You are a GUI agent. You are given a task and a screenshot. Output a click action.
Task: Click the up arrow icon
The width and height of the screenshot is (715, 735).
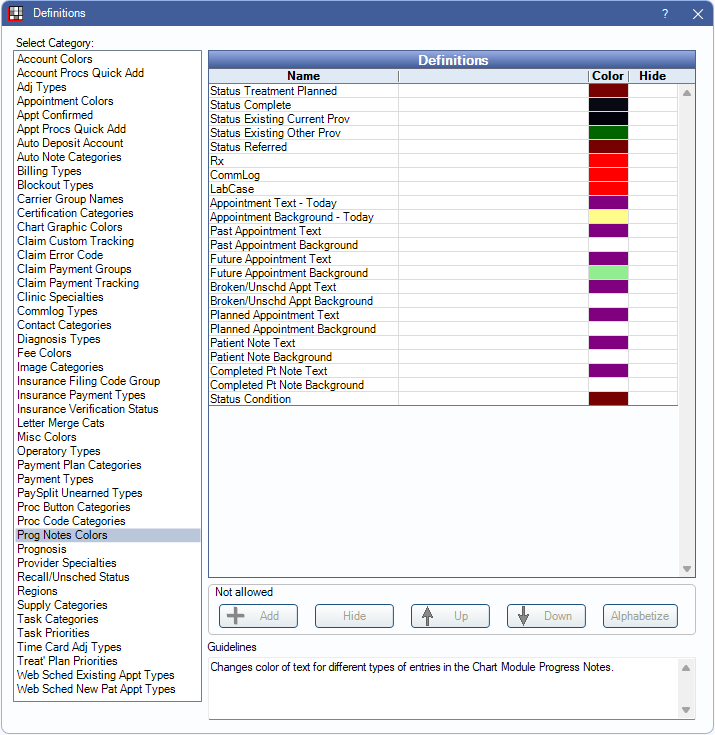tap(428, 616)
